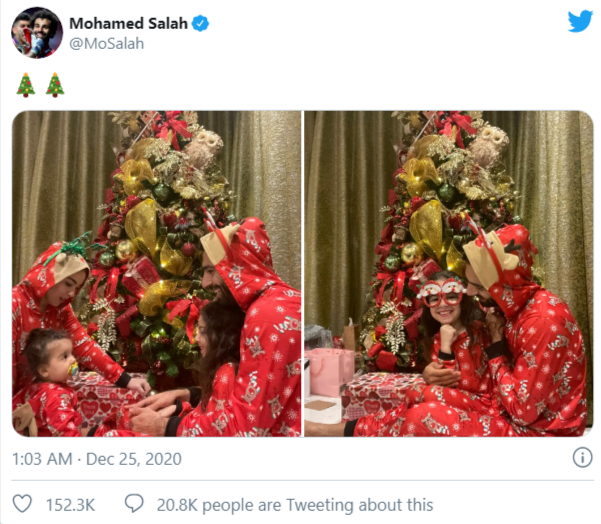Click the heart like icon
This screenshot has height=524, width=601.
pos(21,505)
